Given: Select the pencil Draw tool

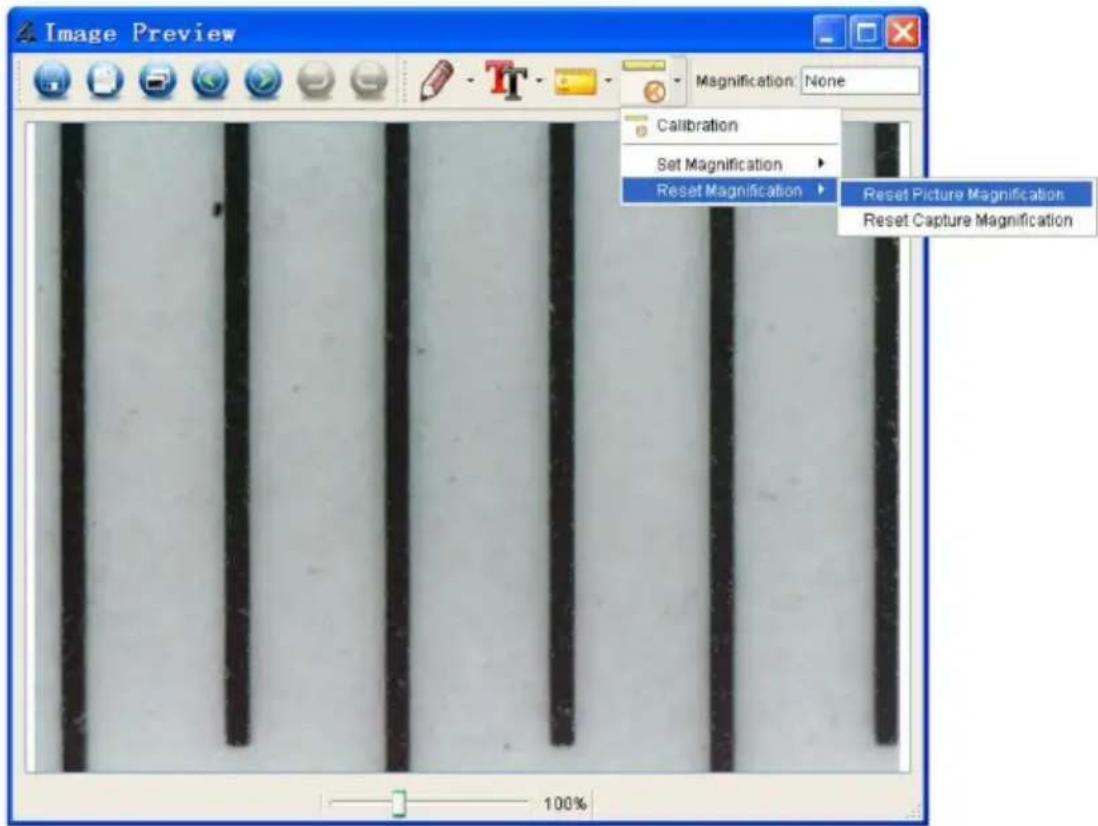Looking at the screenshot, I should [437, 80].
